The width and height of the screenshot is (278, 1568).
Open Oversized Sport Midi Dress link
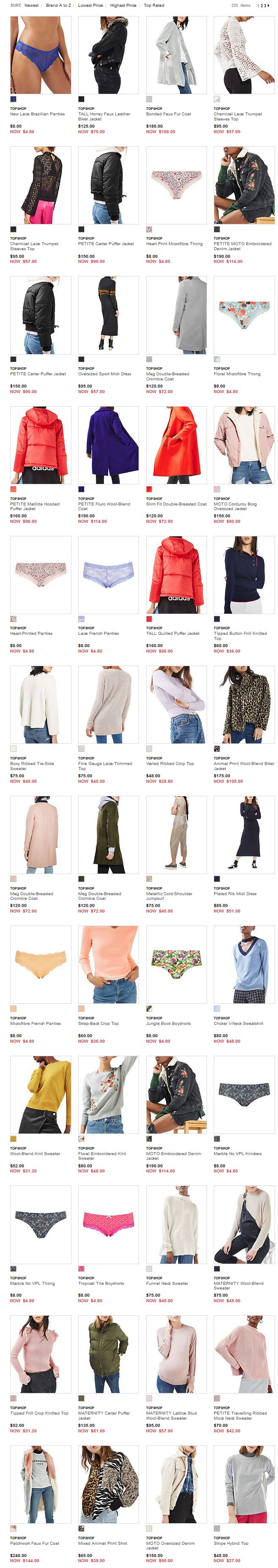(105, 374)
